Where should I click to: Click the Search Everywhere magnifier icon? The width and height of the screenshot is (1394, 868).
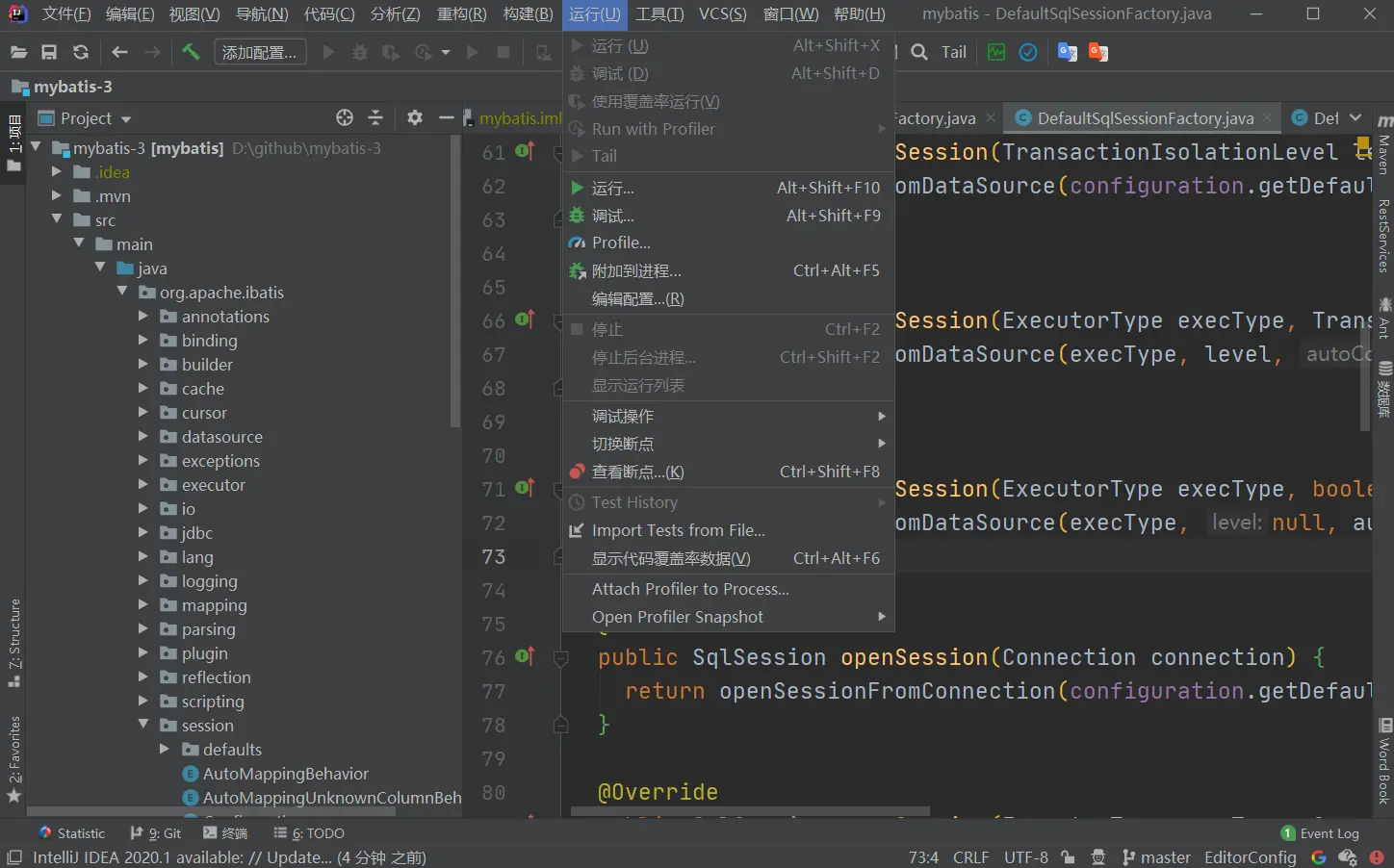919,52
